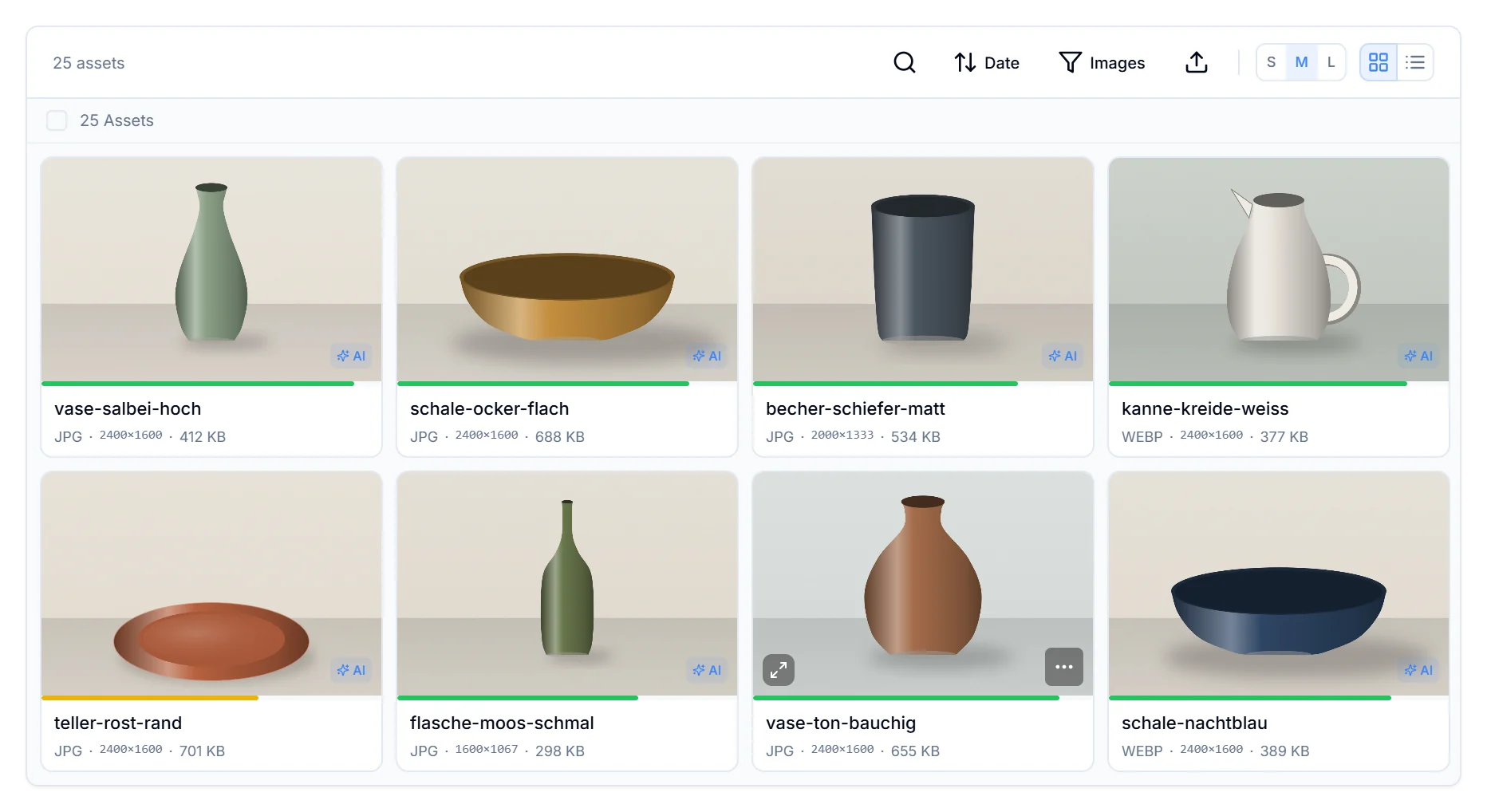Screen dimensions: 1487x812
Task: Click the green progress bar under becher-schiefer-matt
Action: click(x=885, y=384)
